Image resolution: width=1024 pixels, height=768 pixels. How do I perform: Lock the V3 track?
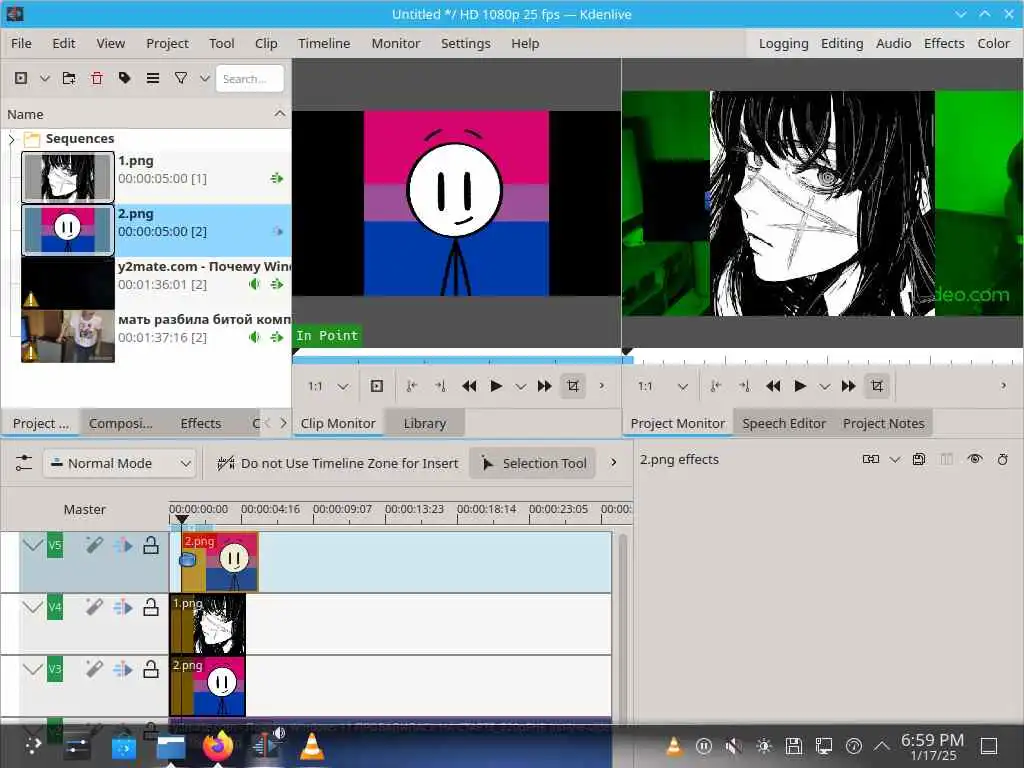pos(151,669)
